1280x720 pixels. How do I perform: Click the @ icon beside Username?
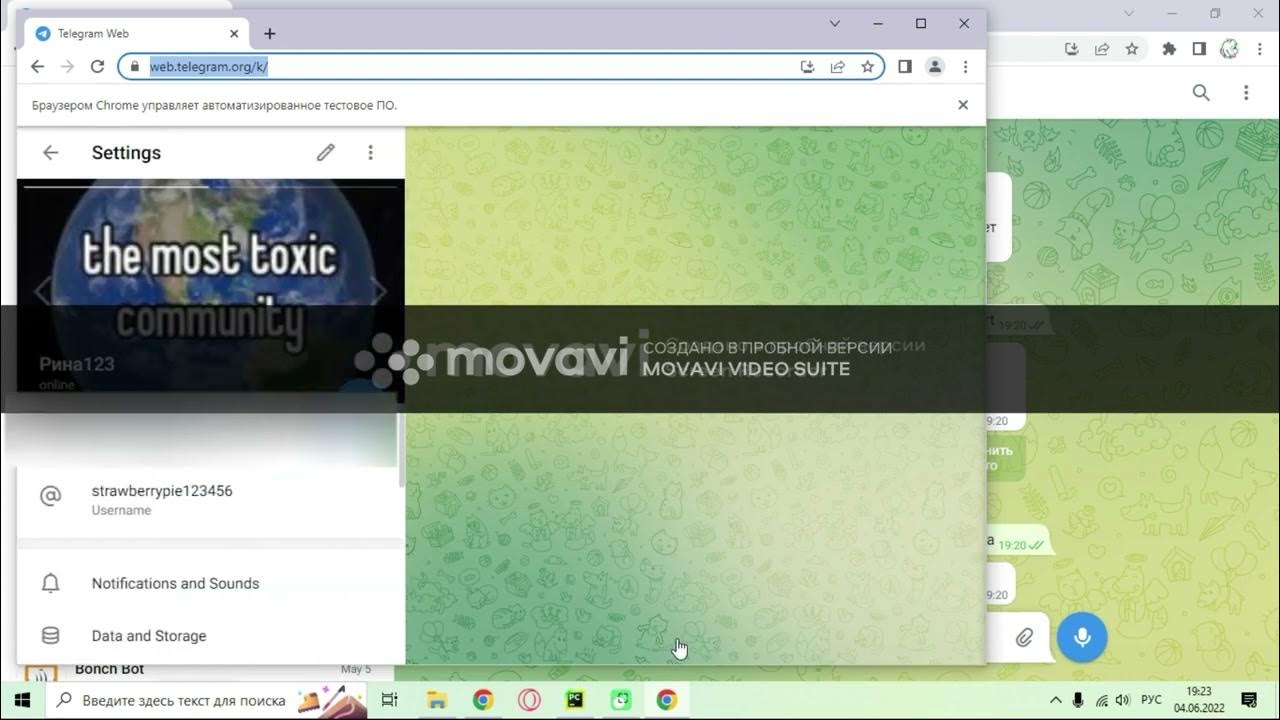click(x=50, y=496)
